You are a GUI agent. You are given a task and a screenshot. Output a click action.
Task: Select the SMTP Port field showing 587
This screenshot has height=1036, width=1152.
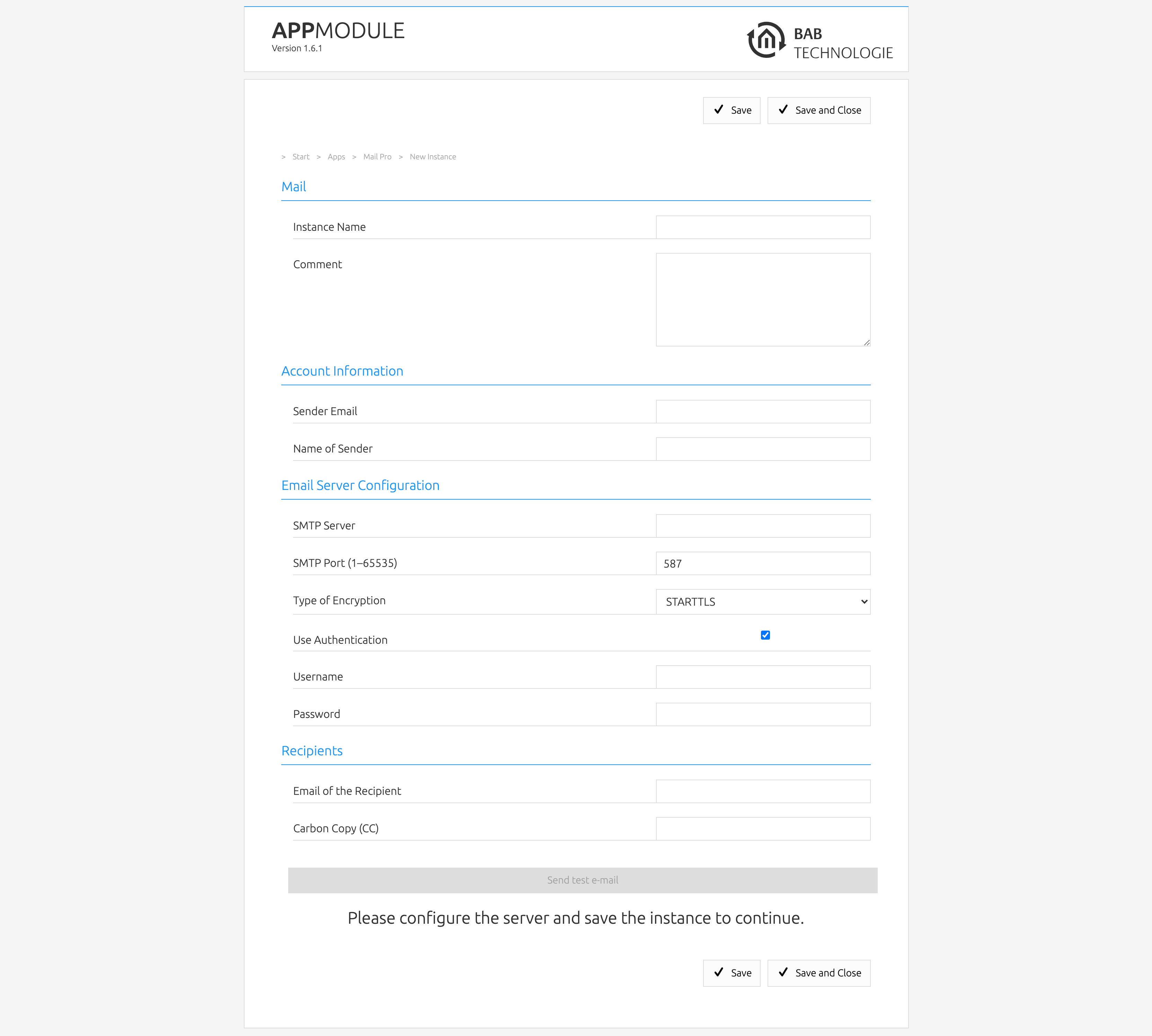pyautogui.click(x=762, y=563)
